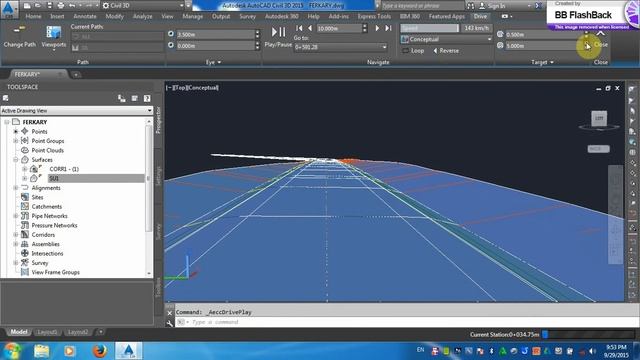640x360 pixels.
Task: Collapse the Surfaces tree node
Action: pos(16,160)
